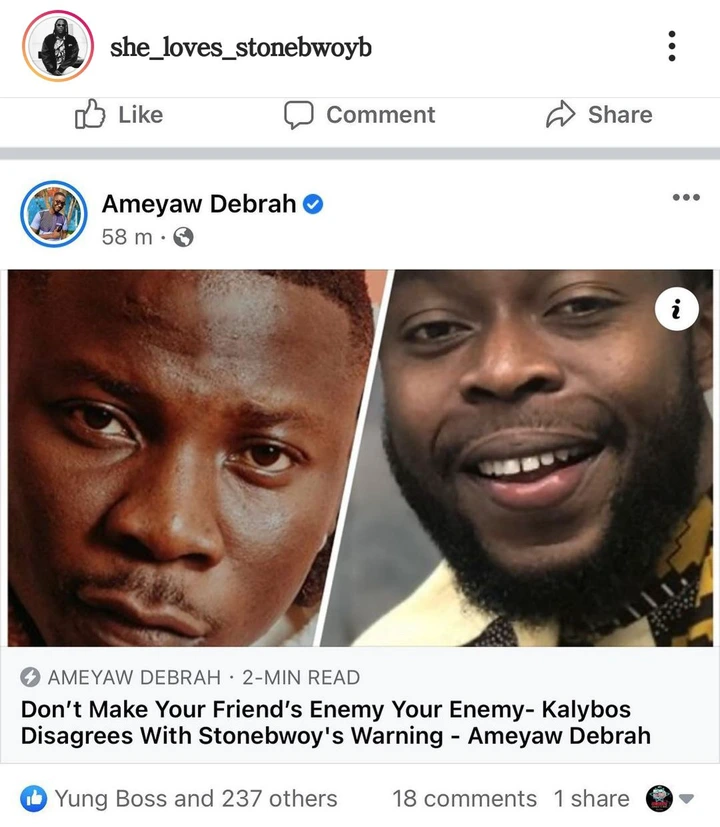The width and height of the screenshot is (720, 827).
Task: Open Ameyaw Debrah page name
Action: 199,204
